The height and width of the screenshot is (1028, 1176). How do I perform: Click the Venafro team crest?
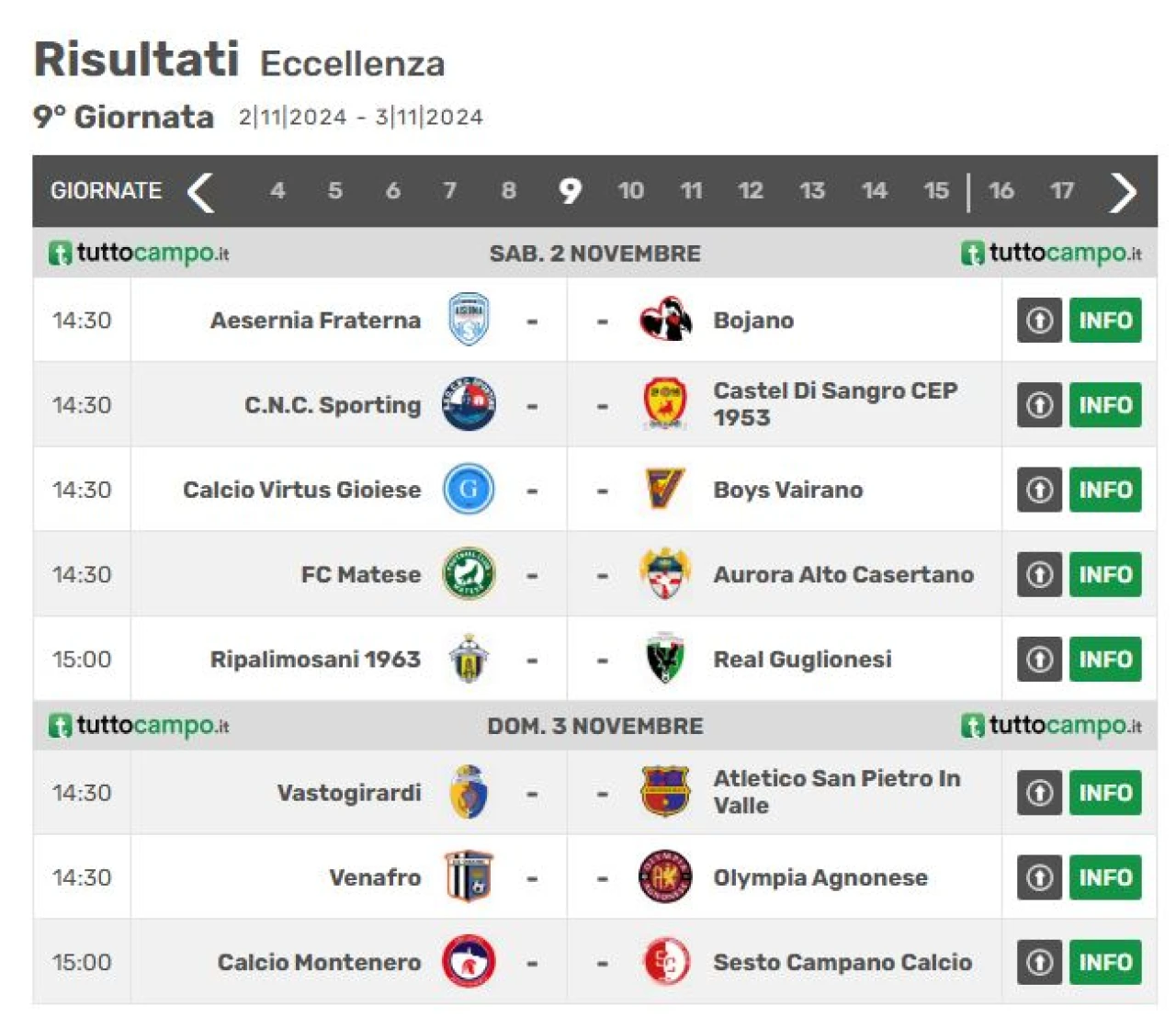point(469,876)
